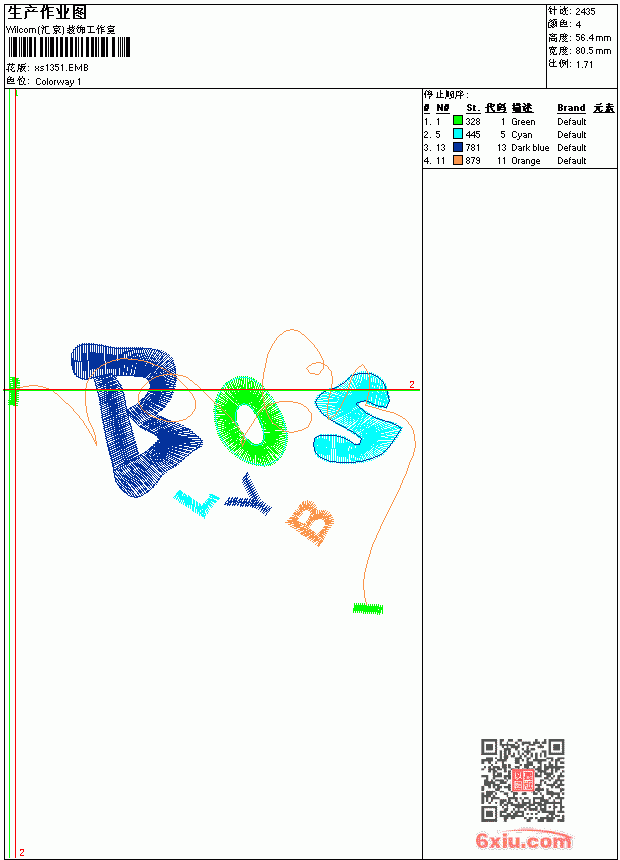Click the 'St.' column header
This screenshot has width=620, height=860.
(473, 108)
